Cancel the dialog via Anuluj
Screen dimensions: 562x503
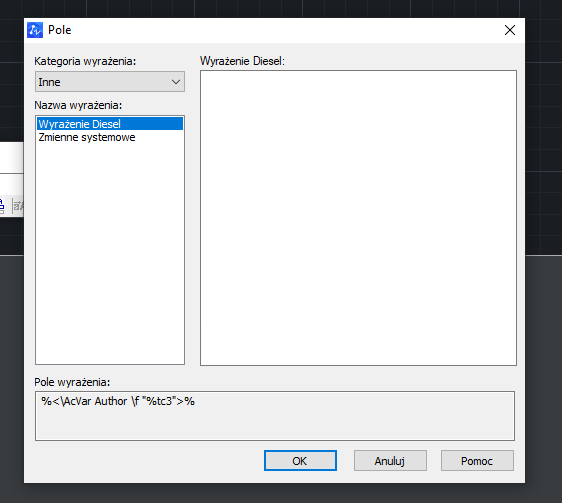[390, 461]
